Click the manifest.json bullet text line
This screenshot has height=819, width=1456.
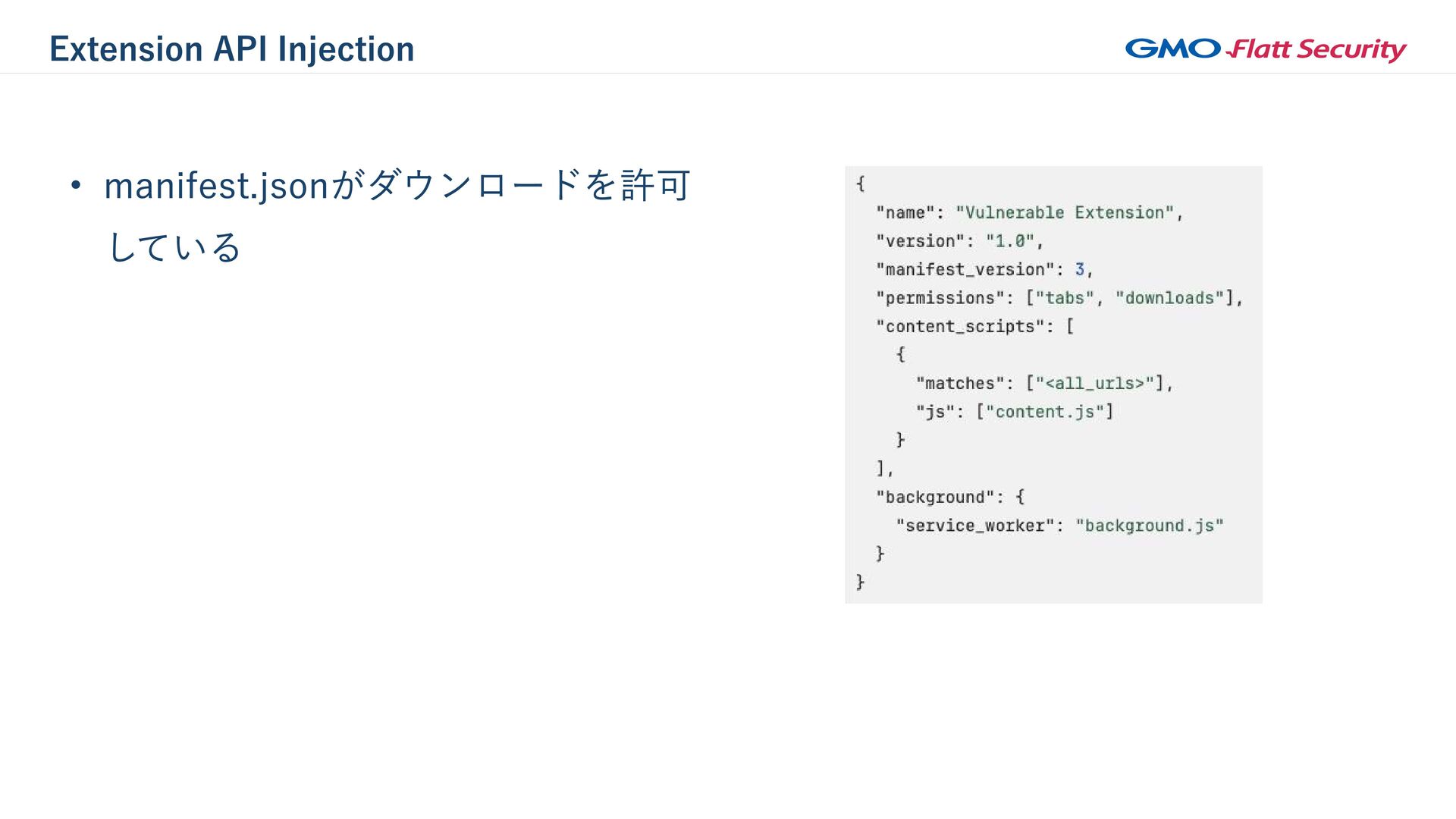397,186
